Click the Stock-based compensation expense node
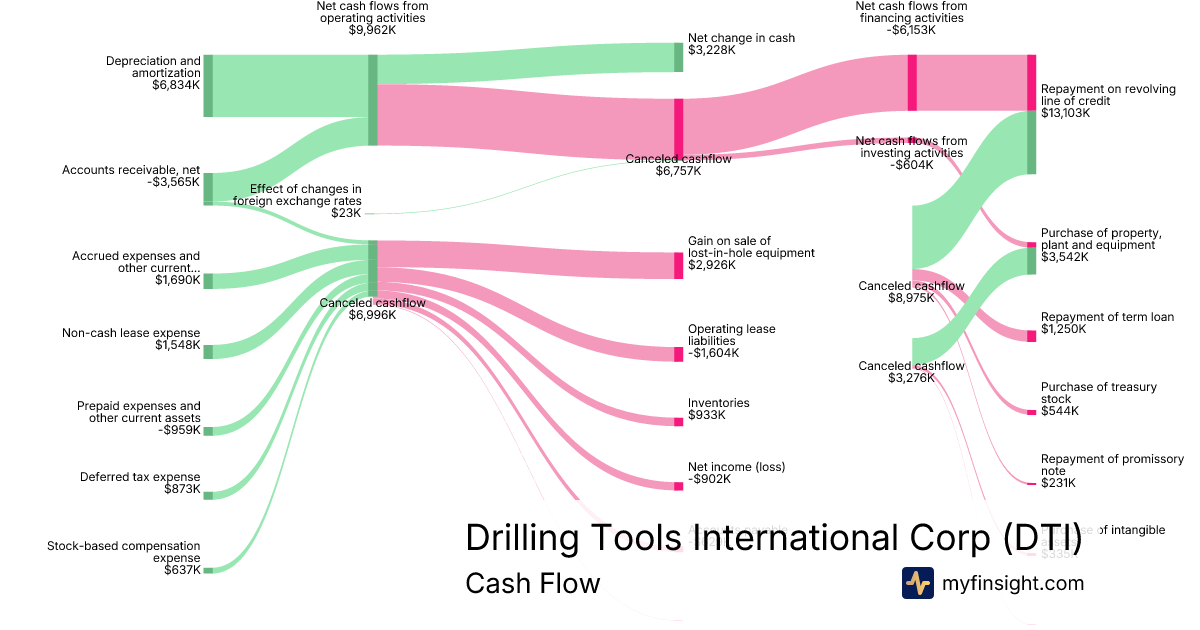Viewport: 1200px width, 630px height. [208, 569]
